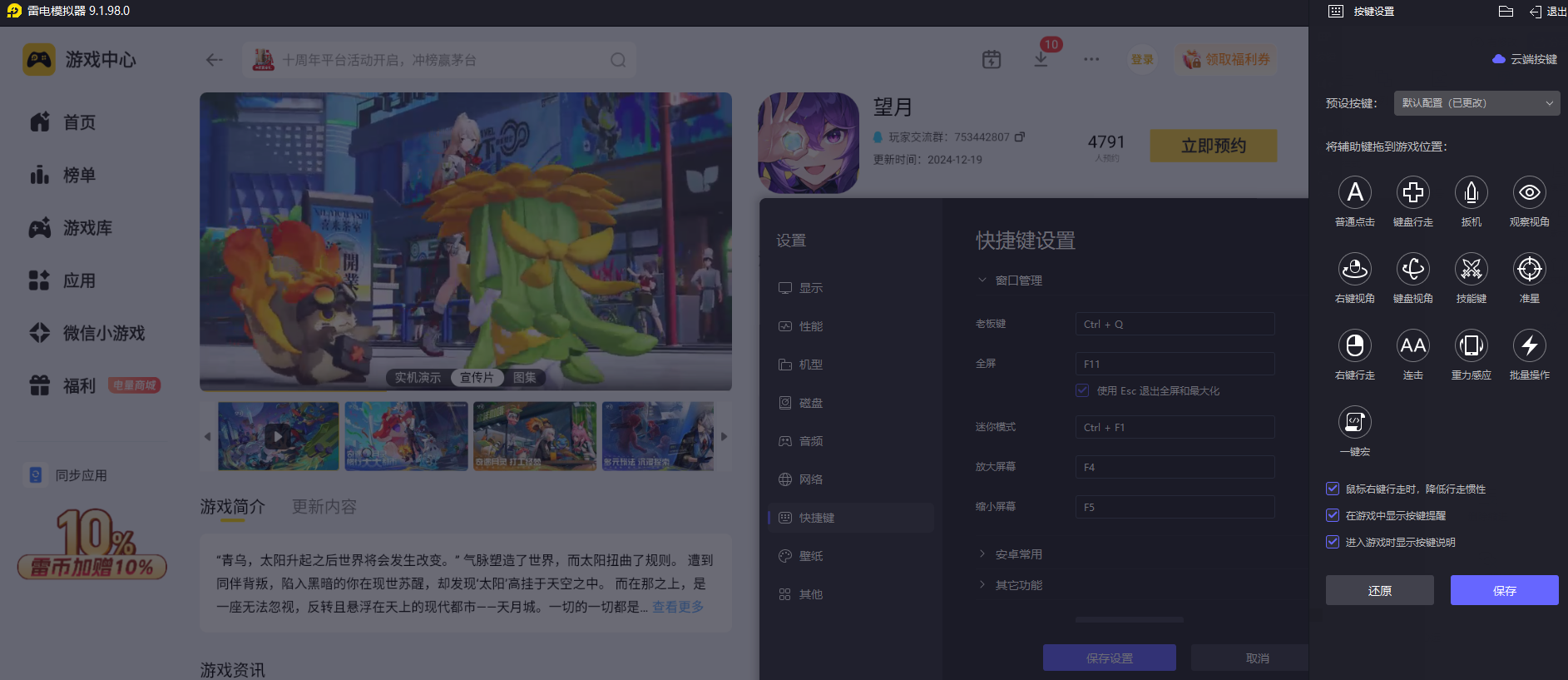Open the calendar check-in icon

pyautogui.click(x=992, y=59)
